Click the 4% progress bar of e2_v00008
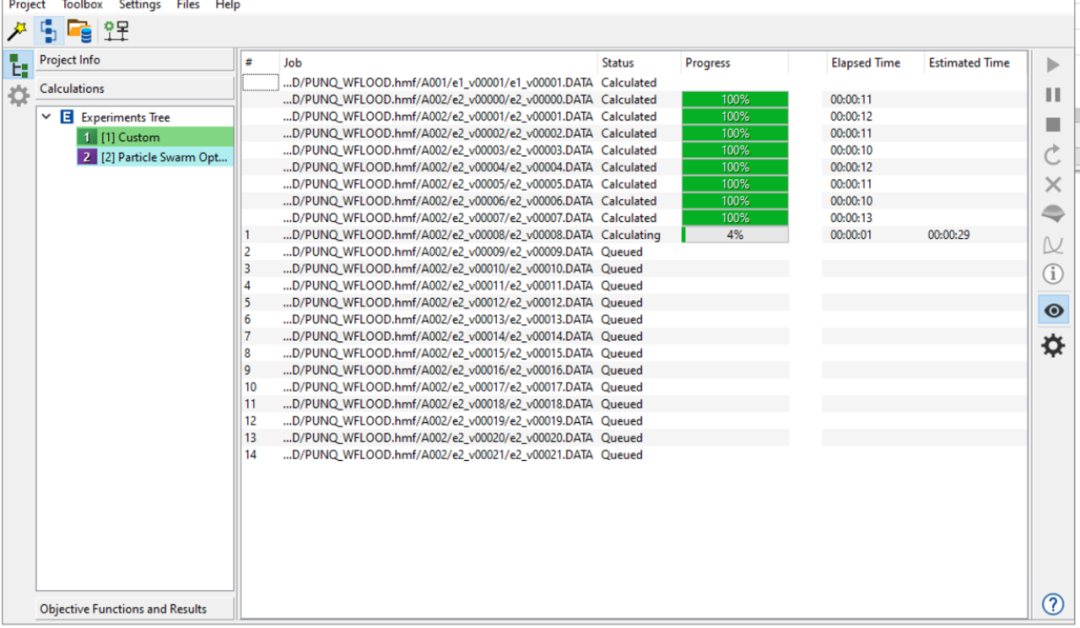The width and height of the screenshot is (1080, 628). pos(735,235)
